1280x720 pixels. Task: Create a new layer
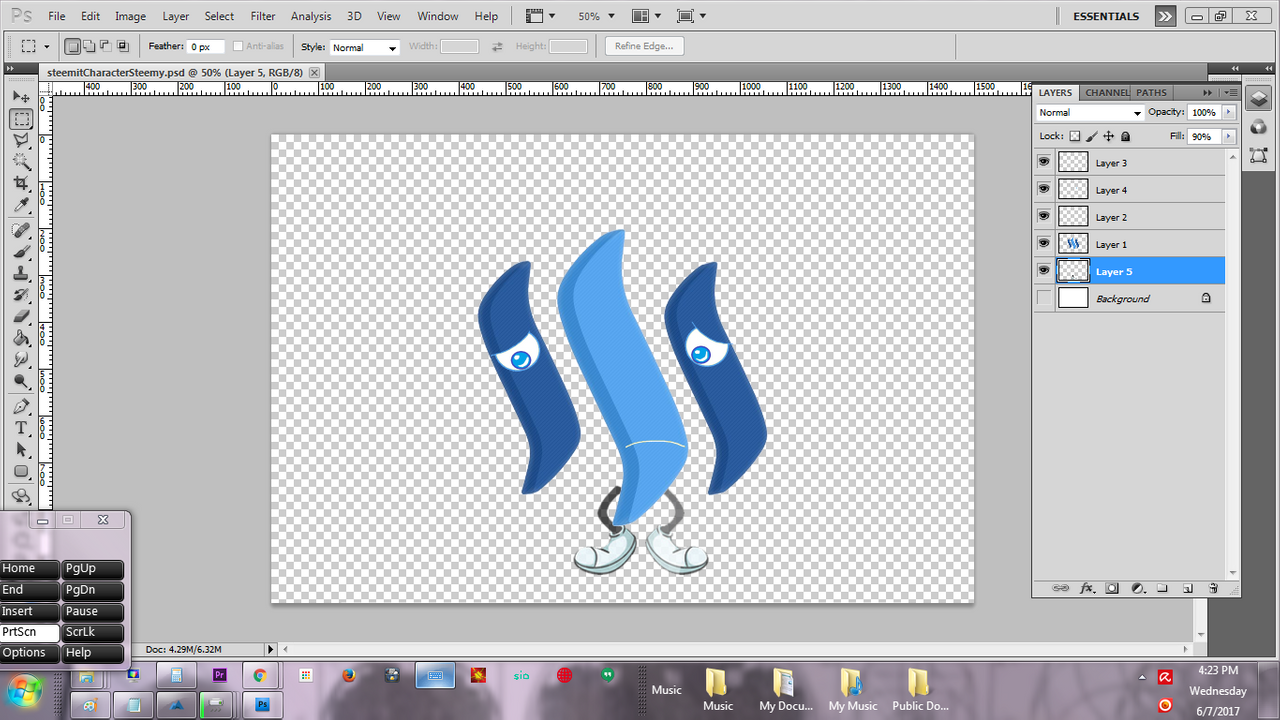[x=1188, y=588]
